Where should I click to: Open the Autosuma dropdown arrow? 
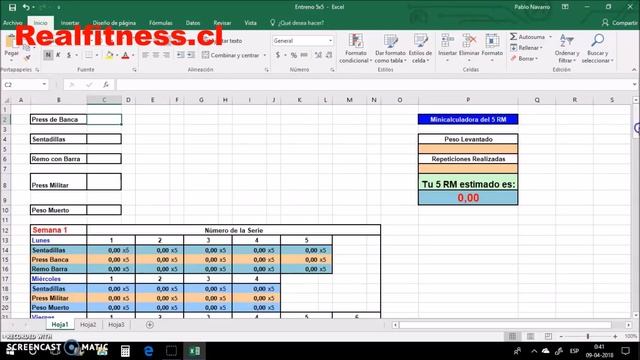(550, 37)
